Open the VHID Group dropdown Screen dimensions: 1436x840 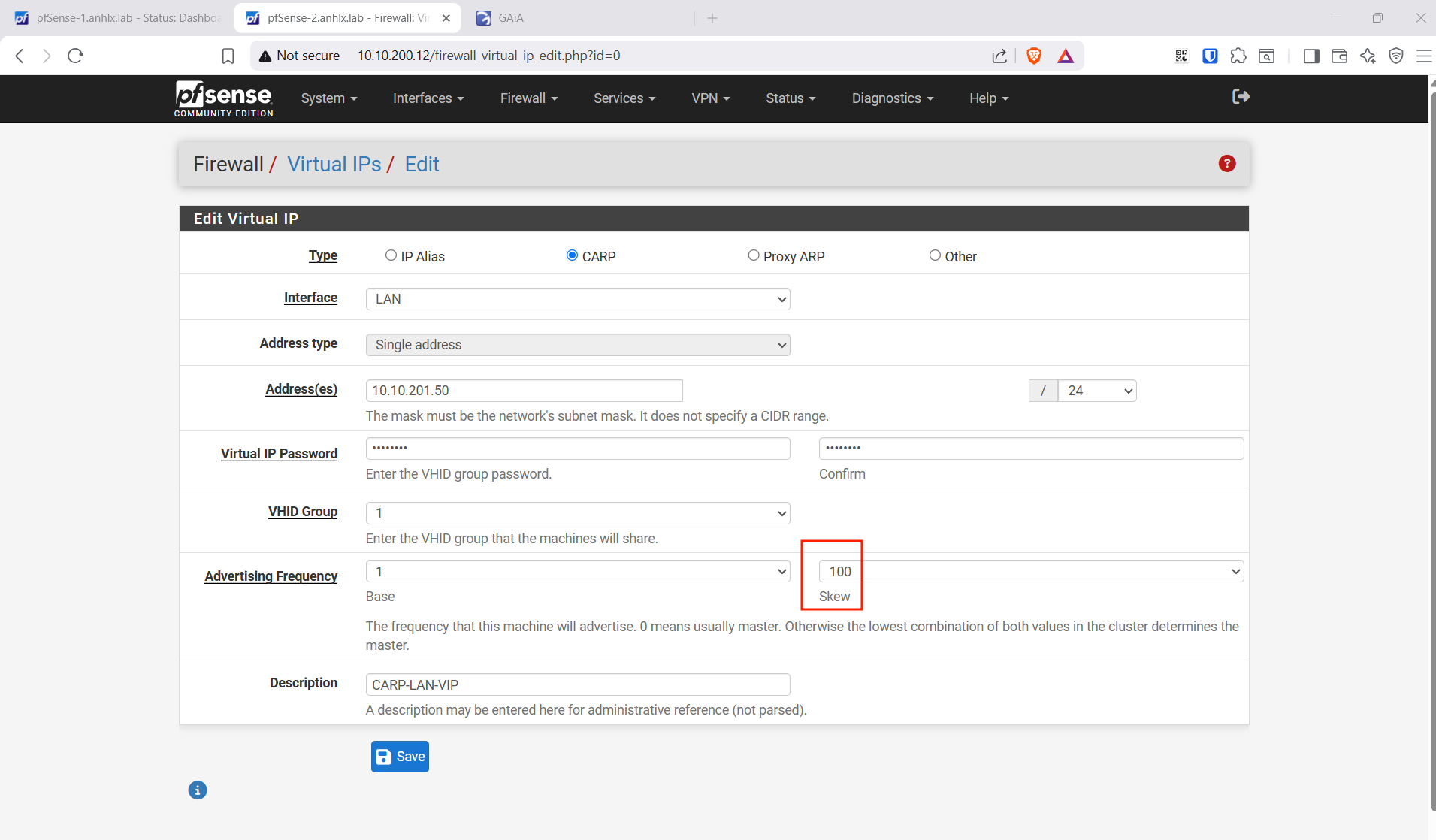(x=578, y=513)
